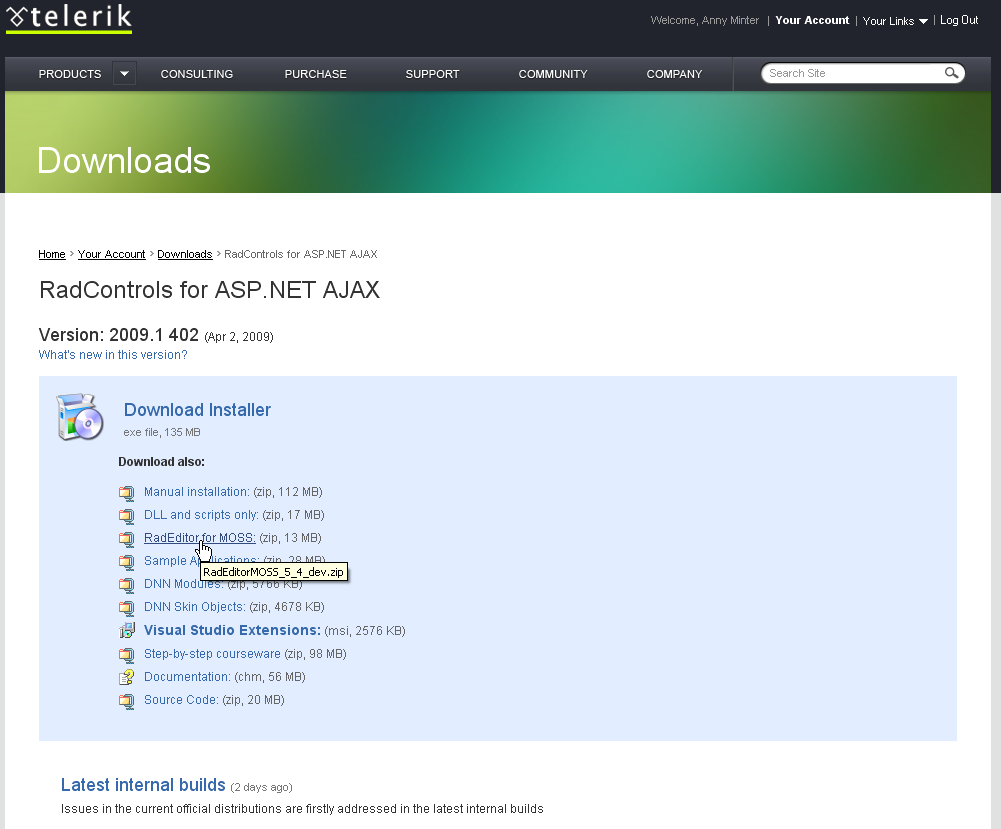Open Your Account in the header
Image resolution: width=1001 pixels, height=829 pixels.
tap(812, 20)
